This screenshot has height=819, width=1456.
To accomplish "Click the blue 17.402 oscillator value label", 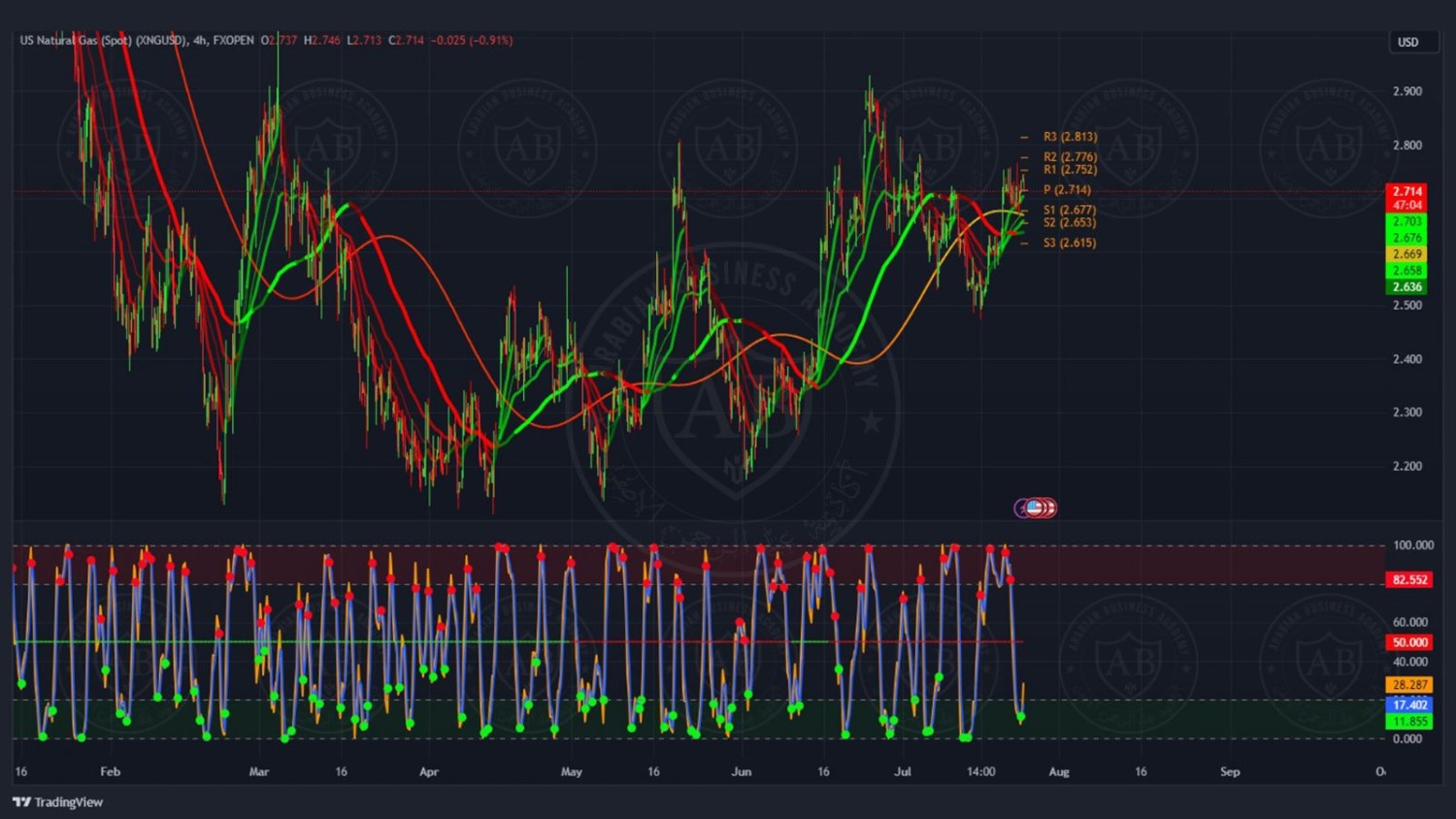I will tap(1409, 705).
